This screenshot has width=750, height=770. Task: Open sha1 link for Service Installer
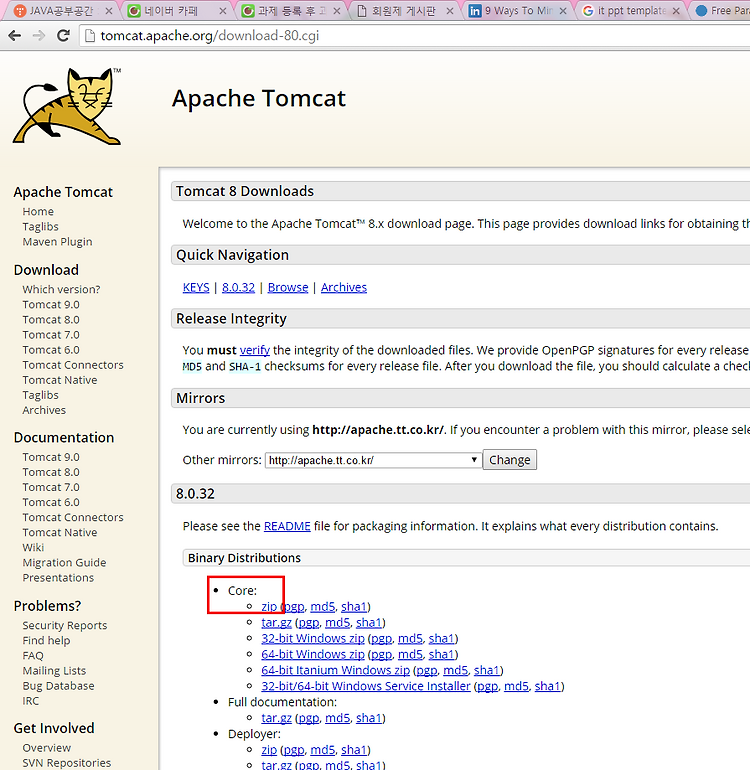coord(547,686)
